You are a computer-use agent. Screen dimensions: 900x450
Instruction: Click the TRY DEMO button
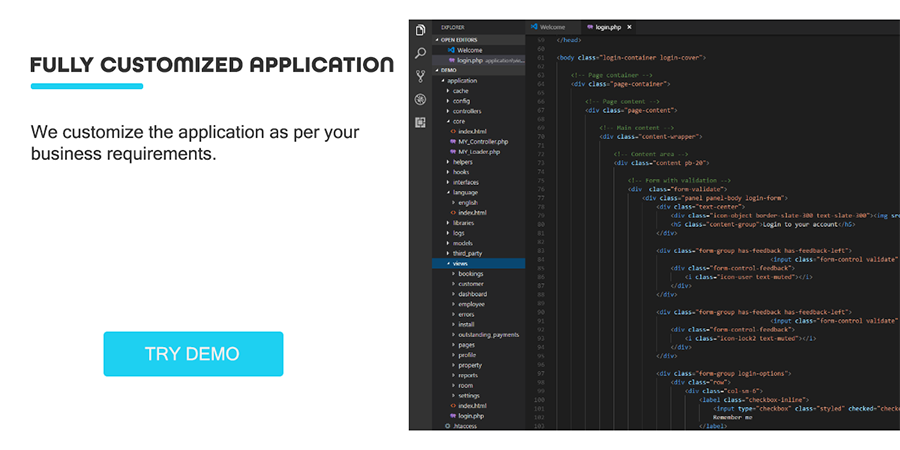tap(193, 354)
